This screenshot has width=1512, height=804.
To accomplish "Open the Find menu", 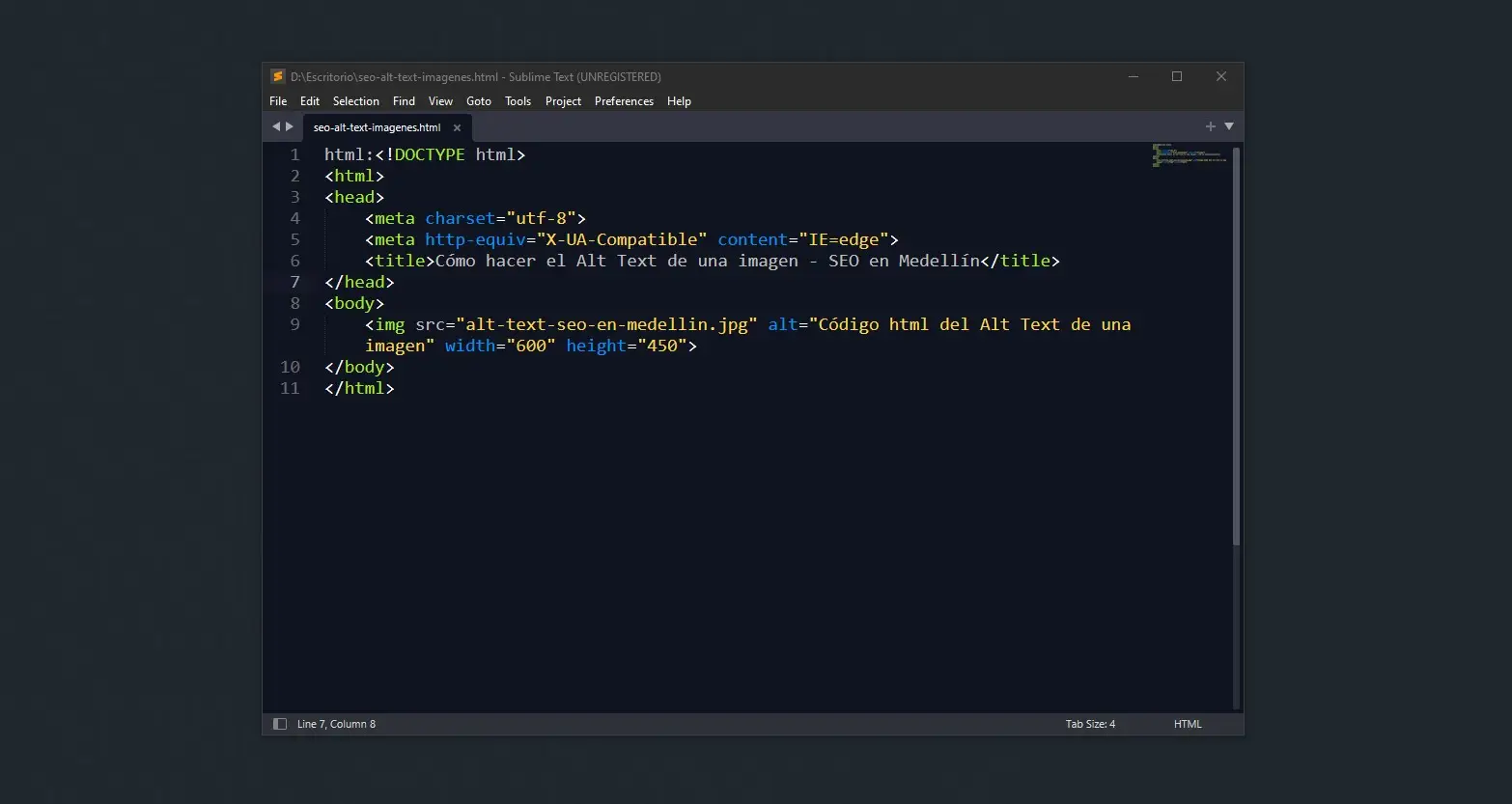I will click(x=404, y=100).
